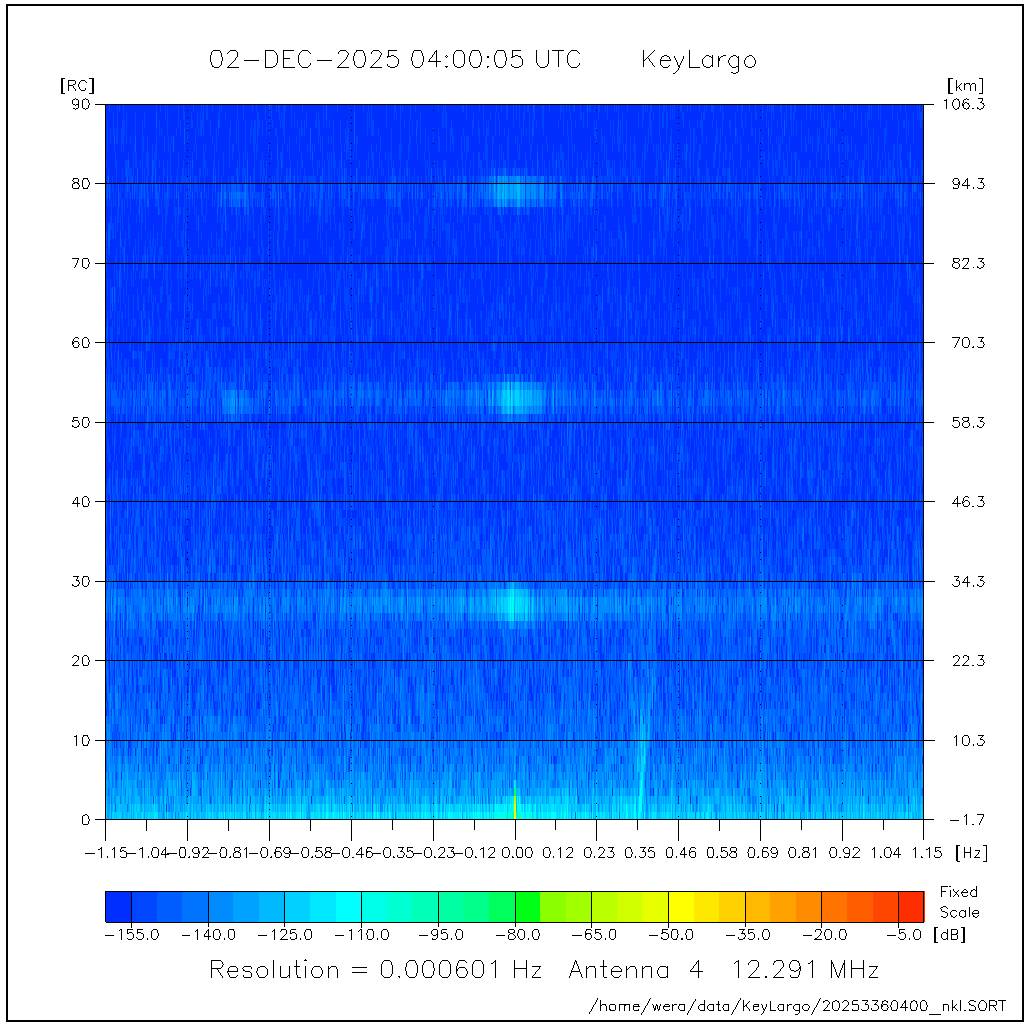The width and height of the screenshot is (1030, 1025).
Task: Click the [RC] axis label
Action: pyautogui.click(x=77, y=85)
